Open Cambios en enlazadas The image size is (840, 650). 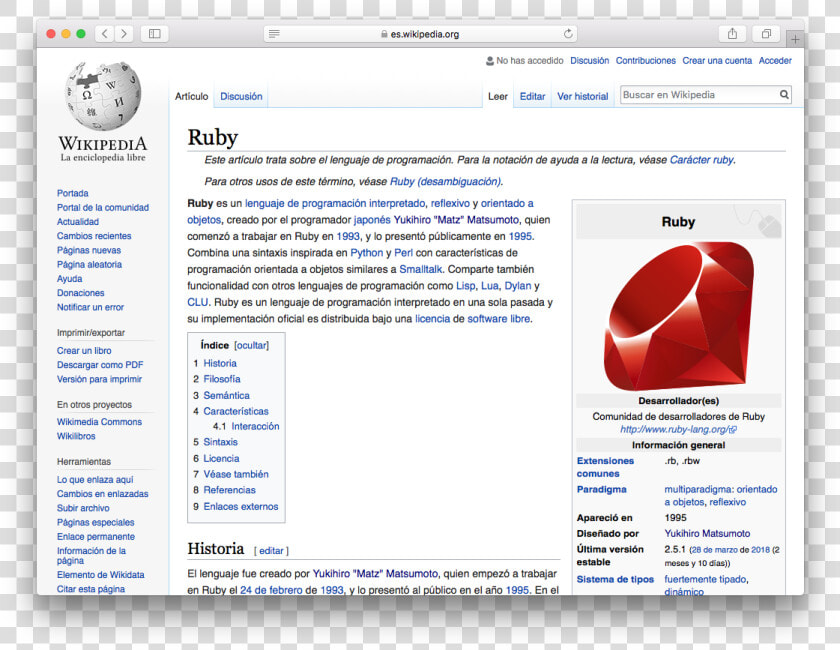[102, 494]
